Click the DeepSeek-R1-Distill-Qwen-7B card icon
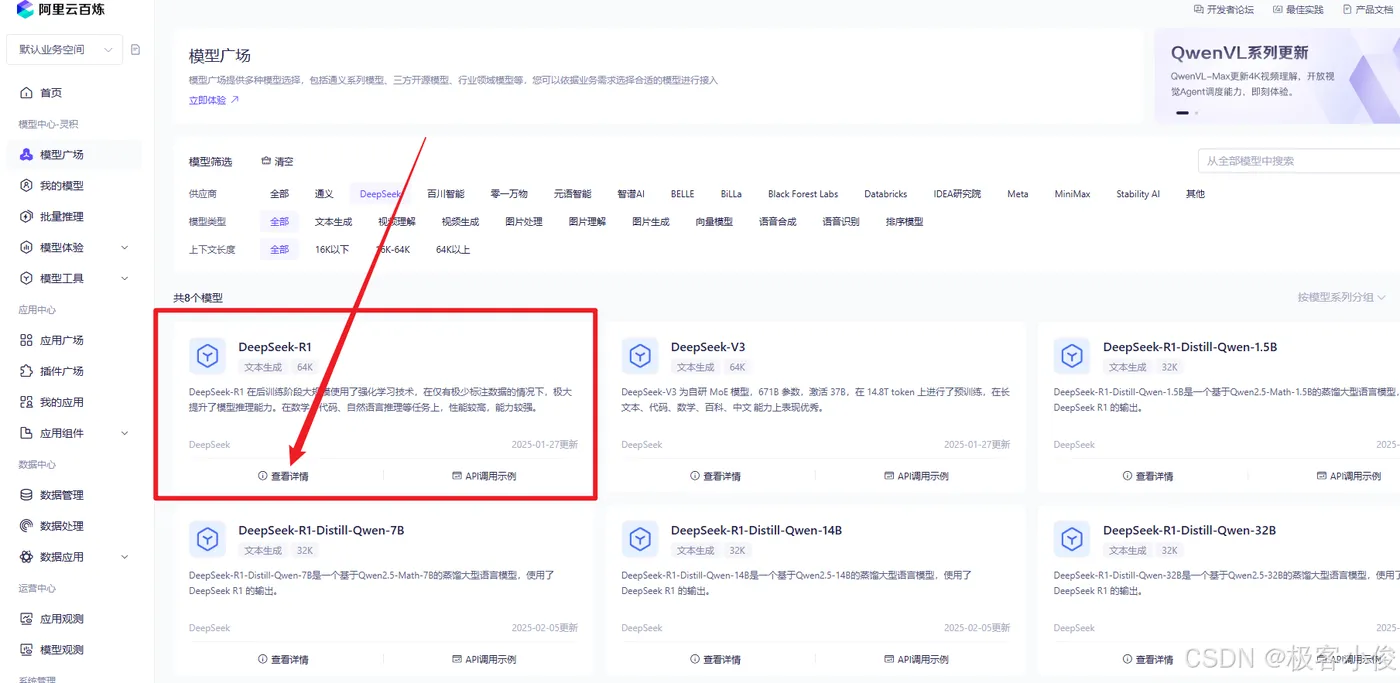This screenshot has width=1400, height=683. click(207, 539)
